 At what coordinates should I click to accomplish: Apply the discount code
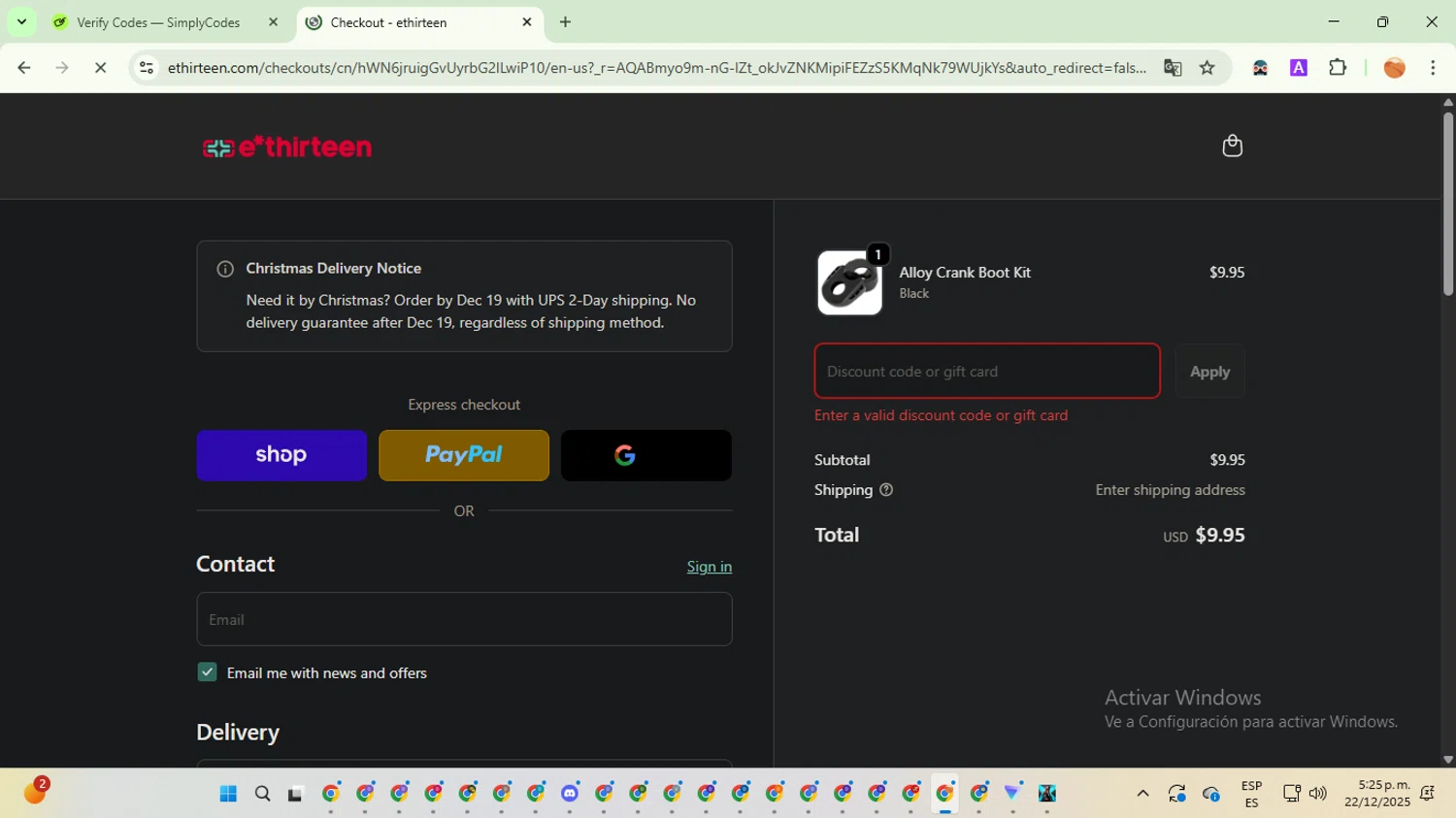tap(1209, 372)
